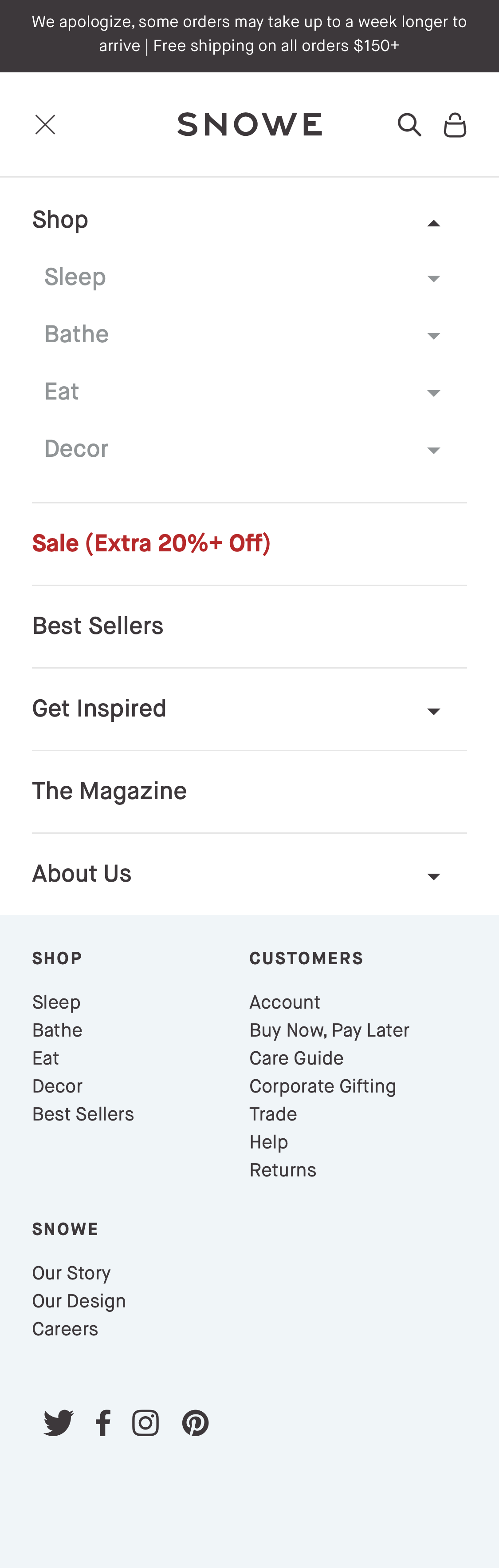499x1568 pixels.
Task: Open the shopping bag icon
Action: (x=455, y=124)
